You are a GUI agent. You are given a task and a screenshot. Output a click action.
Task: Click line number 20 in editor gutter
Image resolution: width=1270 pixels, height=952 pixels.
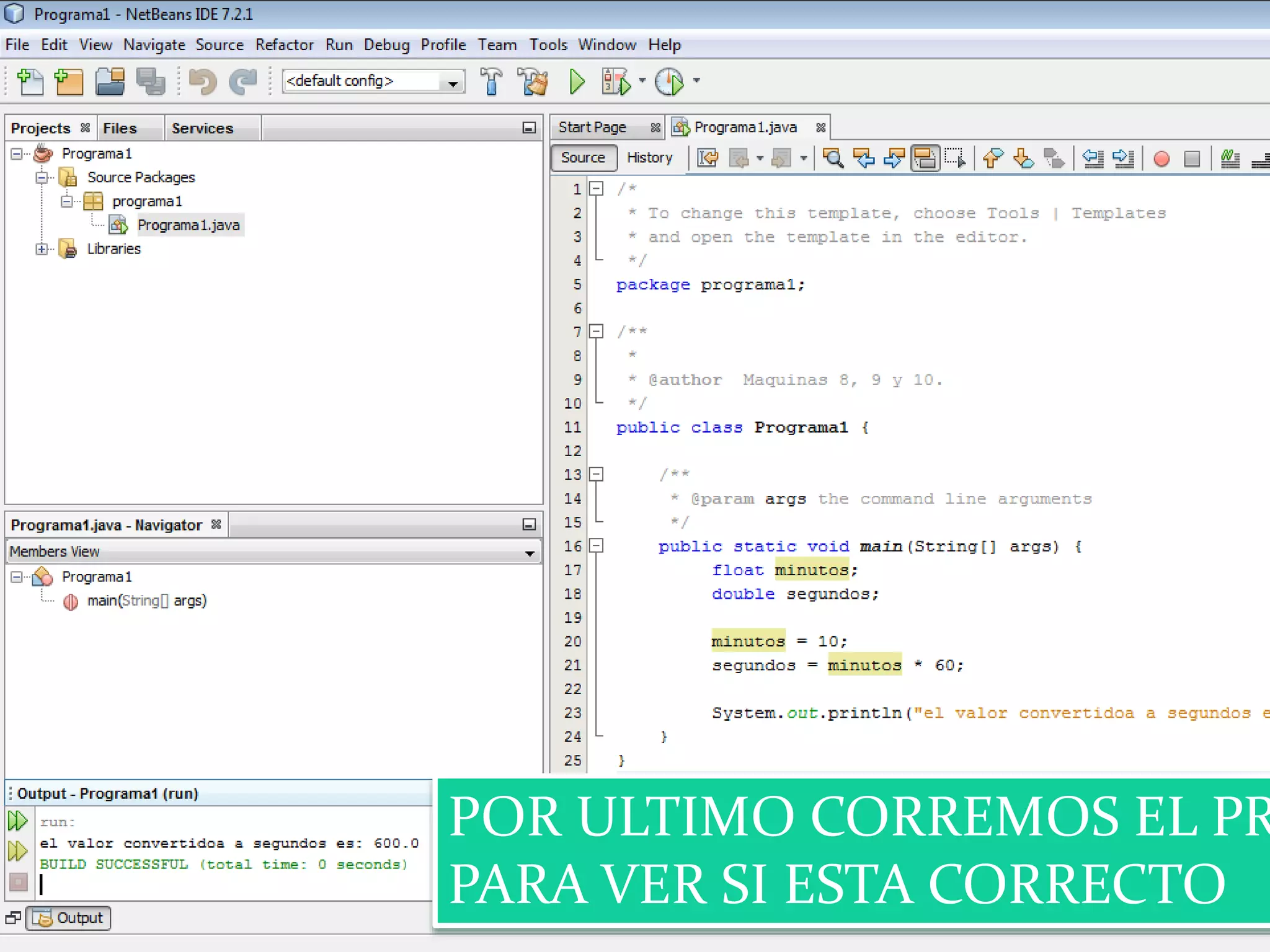572,641
